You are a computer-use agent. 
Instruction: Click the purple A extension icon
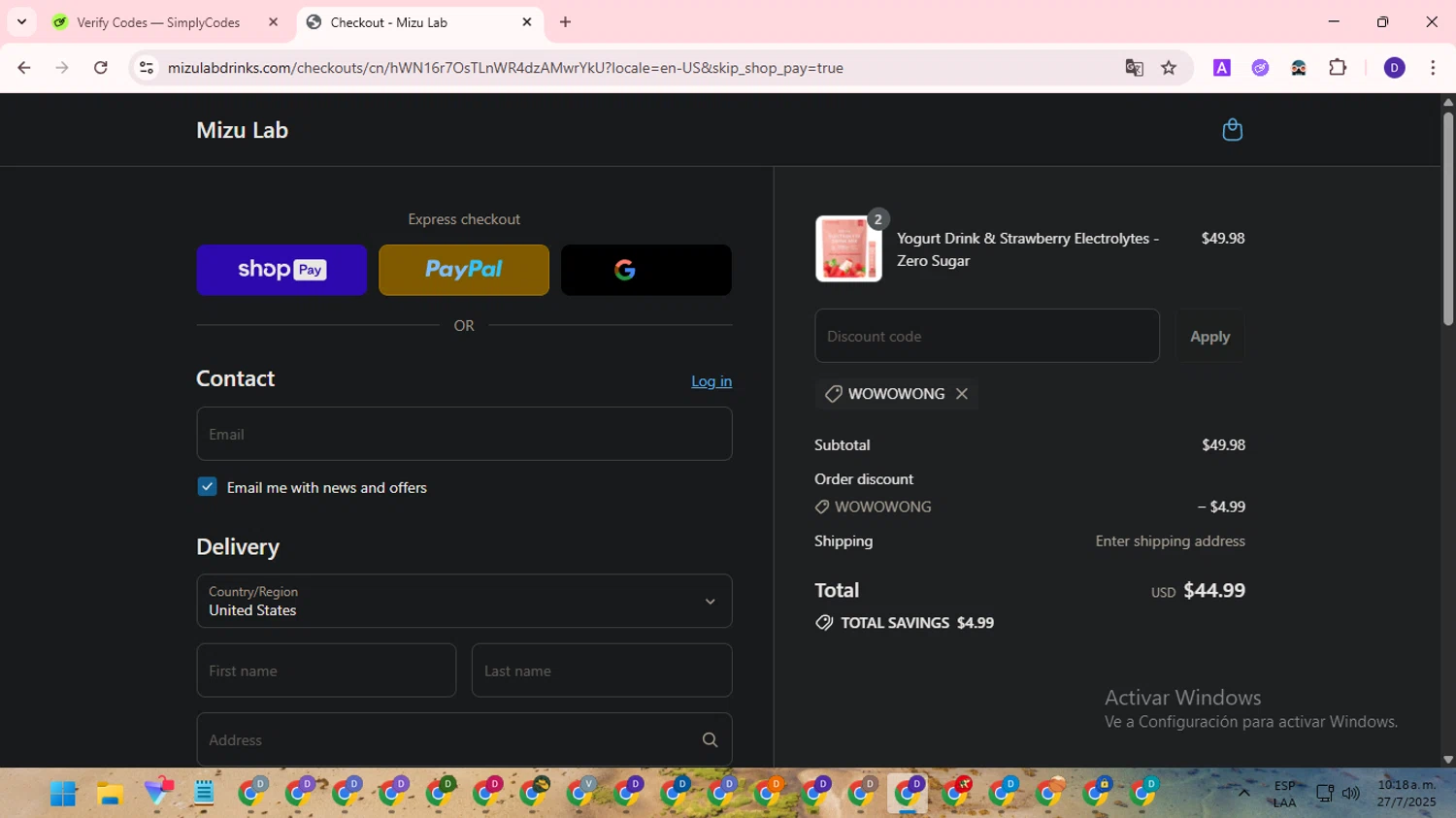tap(1222, 68)
